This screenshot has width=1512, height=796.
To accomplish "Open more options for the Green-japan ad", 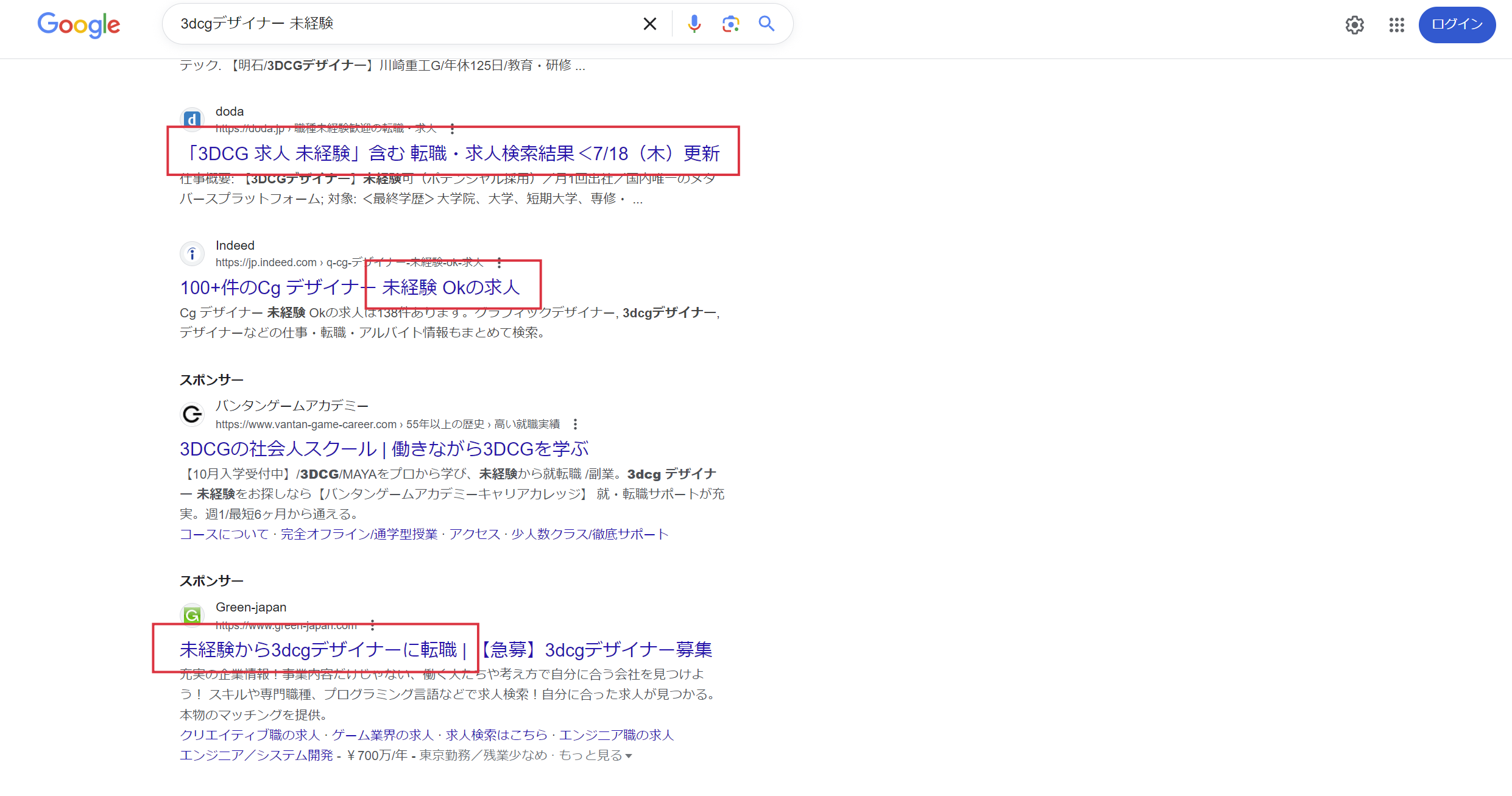I will 372,625.
